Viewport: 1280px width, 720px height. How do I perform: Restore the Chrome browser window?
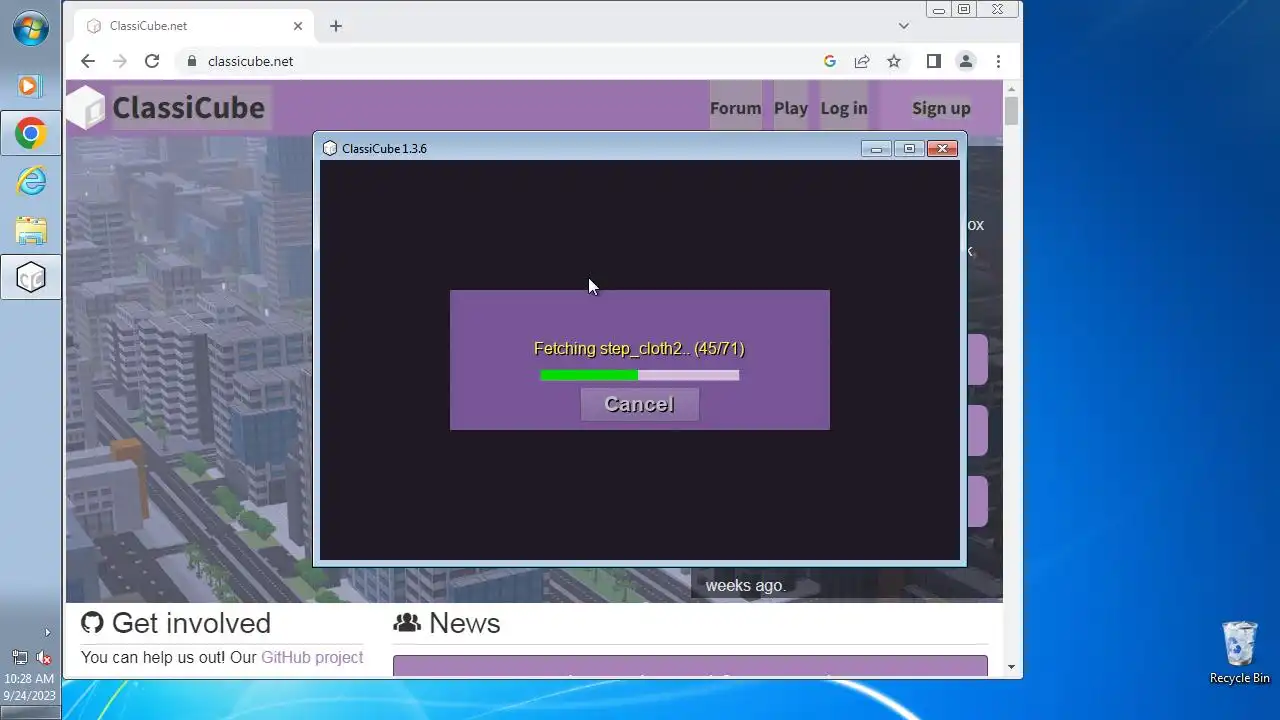pyautogui.click(x=964, y=9)
